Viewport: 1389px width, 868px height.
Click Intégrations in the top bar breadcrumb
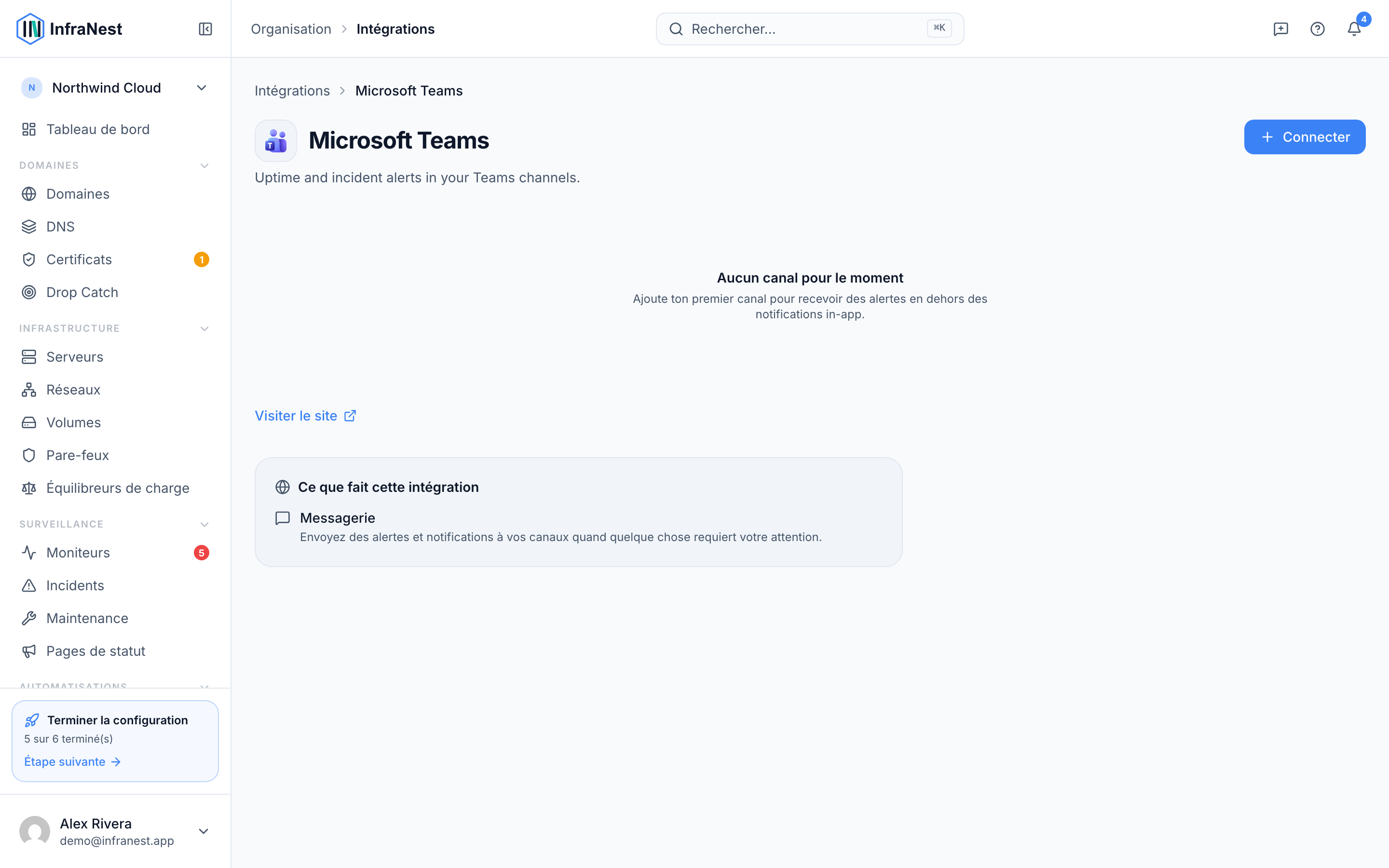(x=395, y=29)
